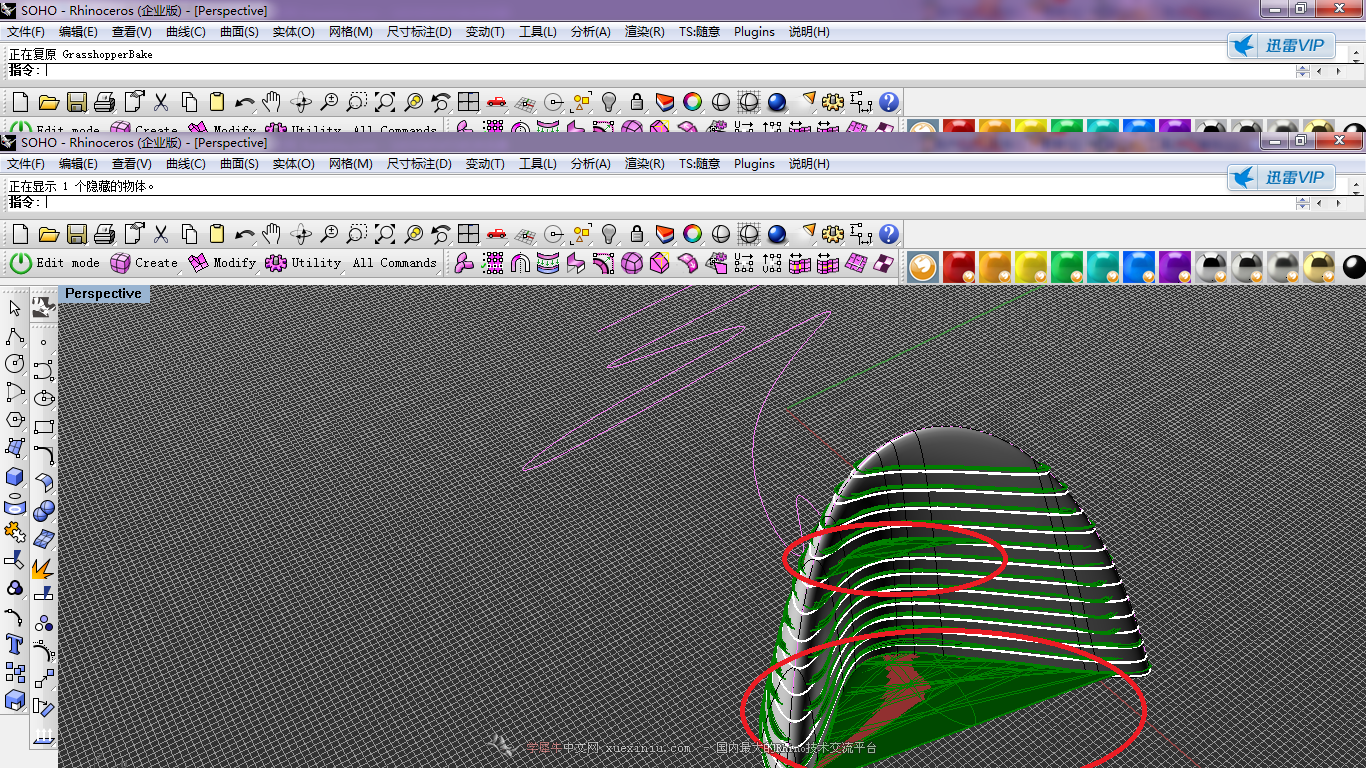The height and width of the screenshot is (768, 1366).
Task: Expand T-Splines Create flyout in front window
Action: 144,263
